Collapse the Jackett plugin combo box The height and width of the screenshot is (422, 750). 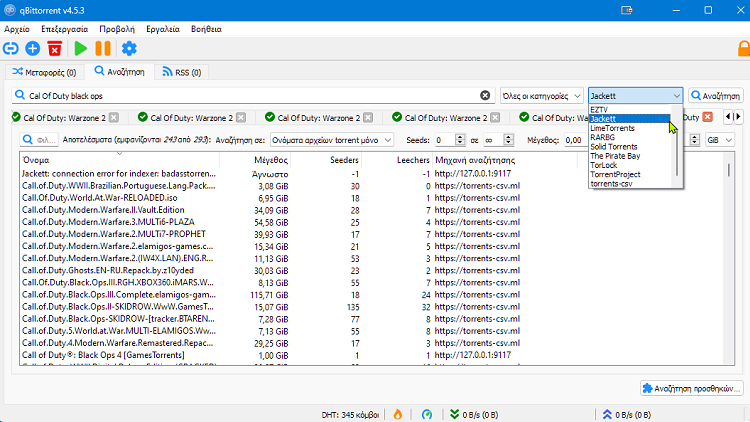coord(635,96)
